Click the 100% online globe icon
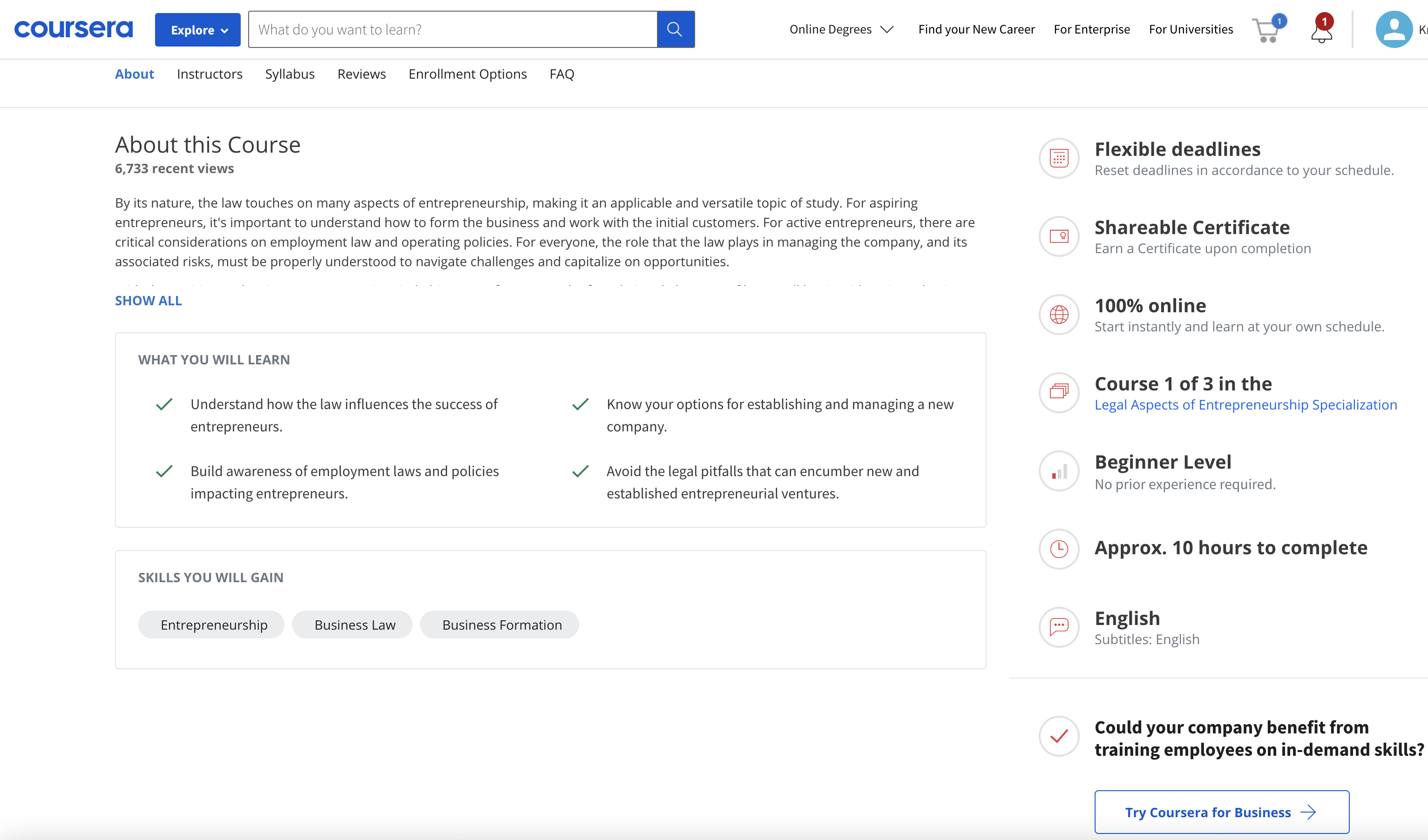1428x840 pixels. coord(1058,315)
